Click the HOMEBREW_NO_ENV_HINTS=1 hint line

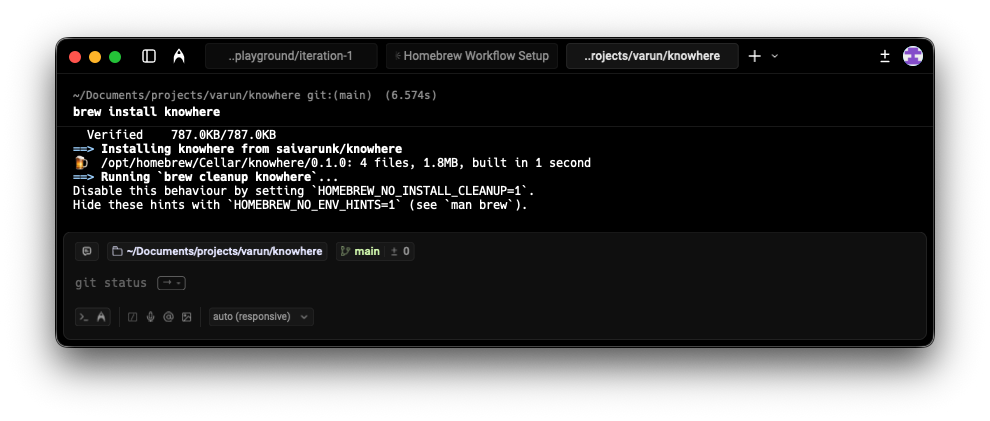(x=301, y=205)
